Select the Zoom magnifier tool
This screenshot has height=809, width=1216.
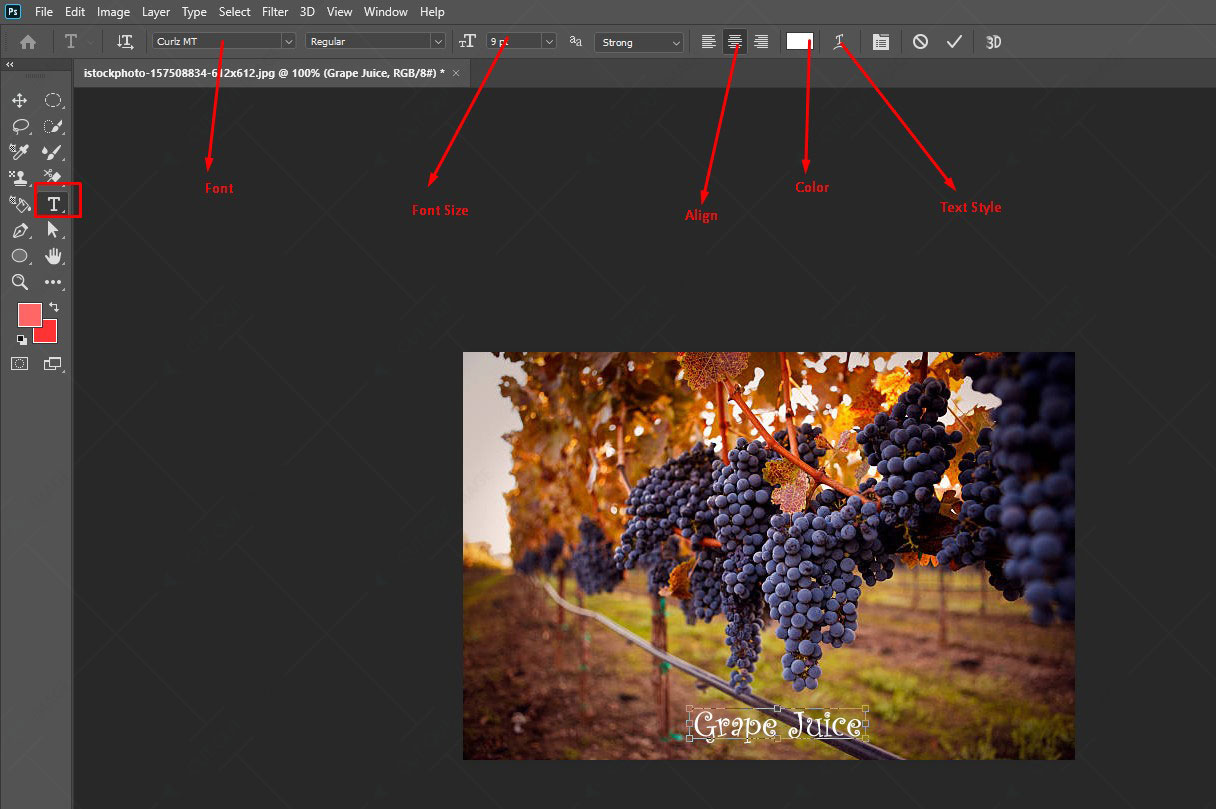(19, 282)
